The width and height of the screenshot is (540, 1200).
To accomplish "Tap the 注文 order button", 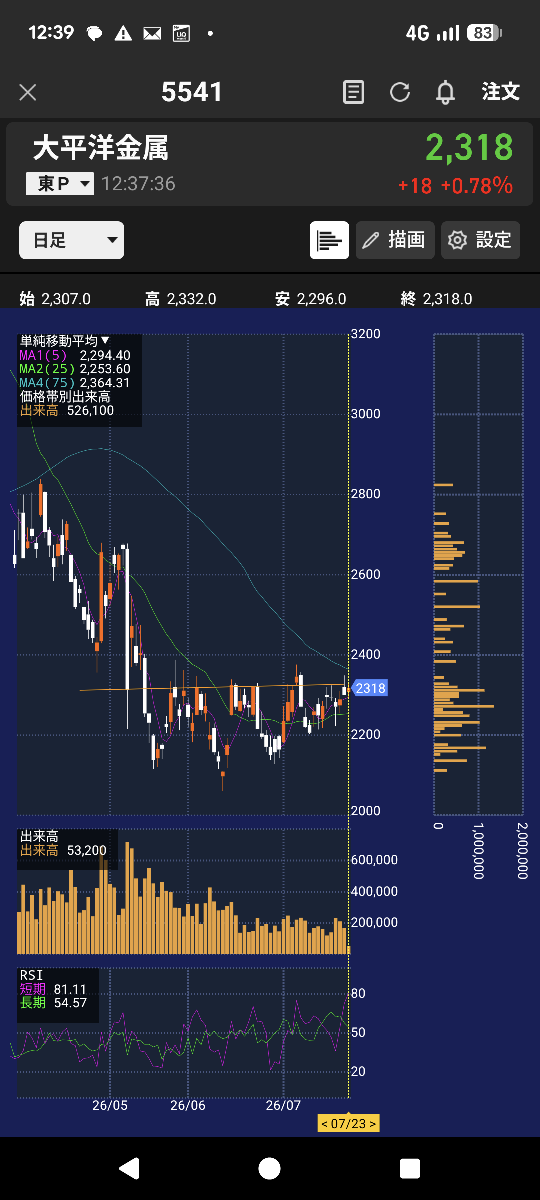I will click(x=501, y=92).
